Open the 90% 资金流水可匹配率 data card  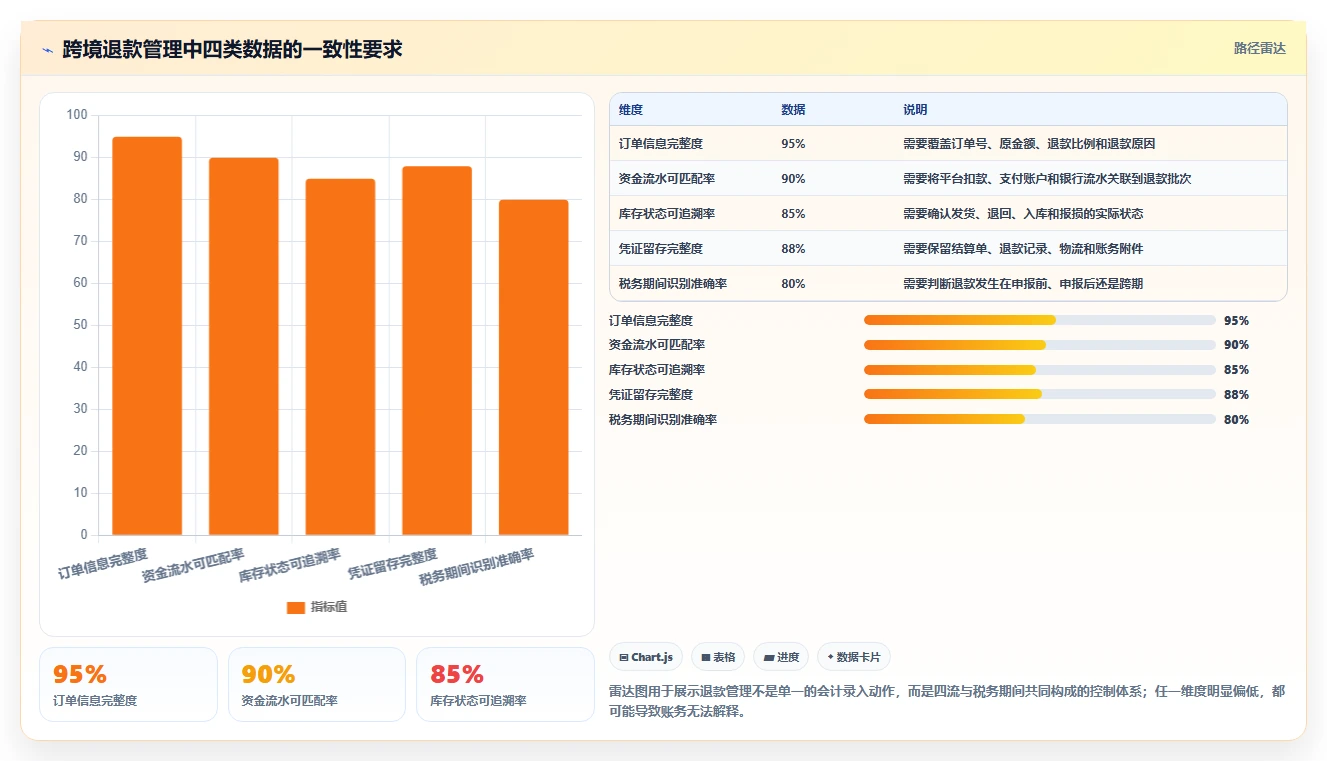(317, 684)
